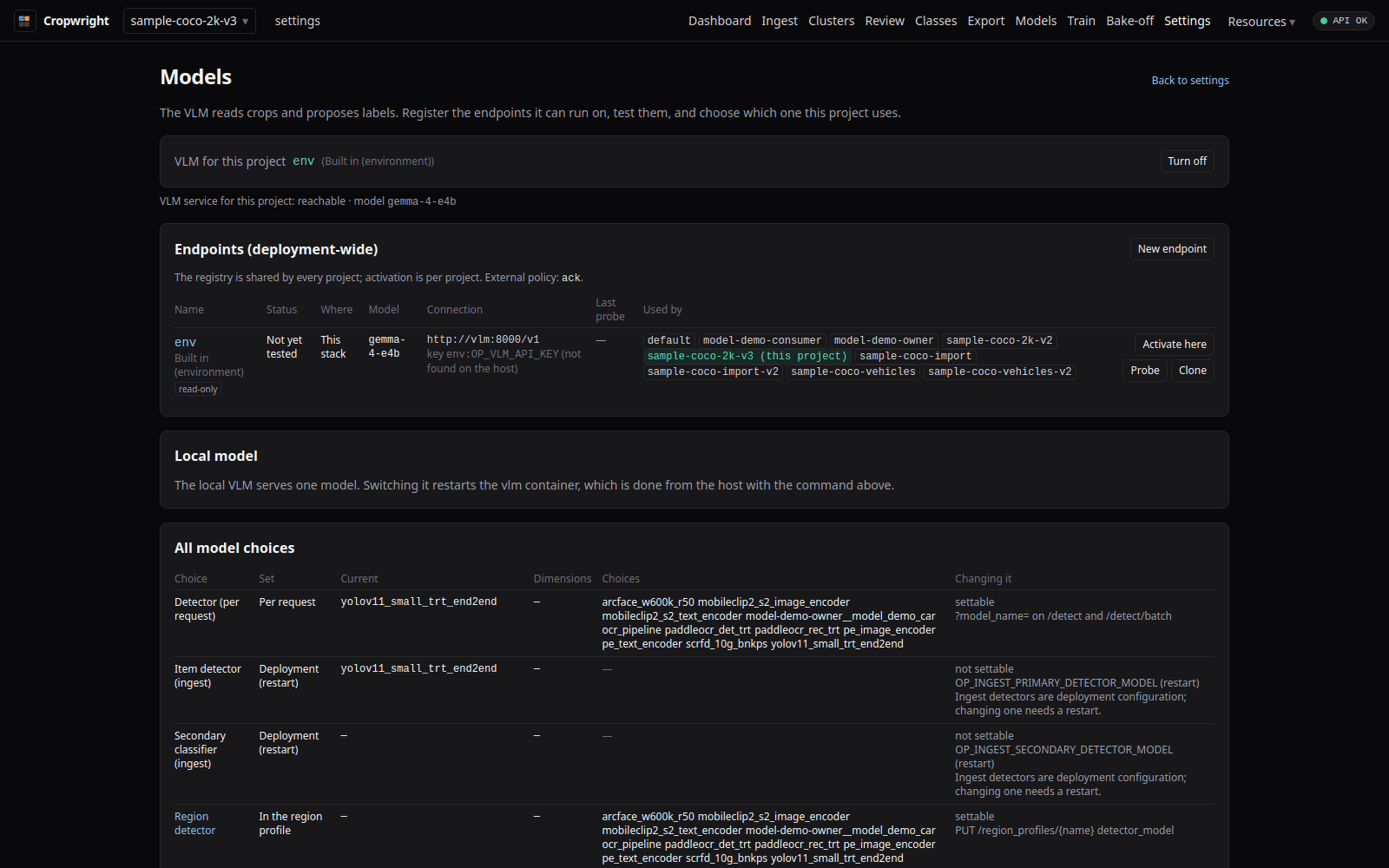This screenshot has width=1389, height=868.
Task: Click the read-only badge under env
Action: (198, 390)
